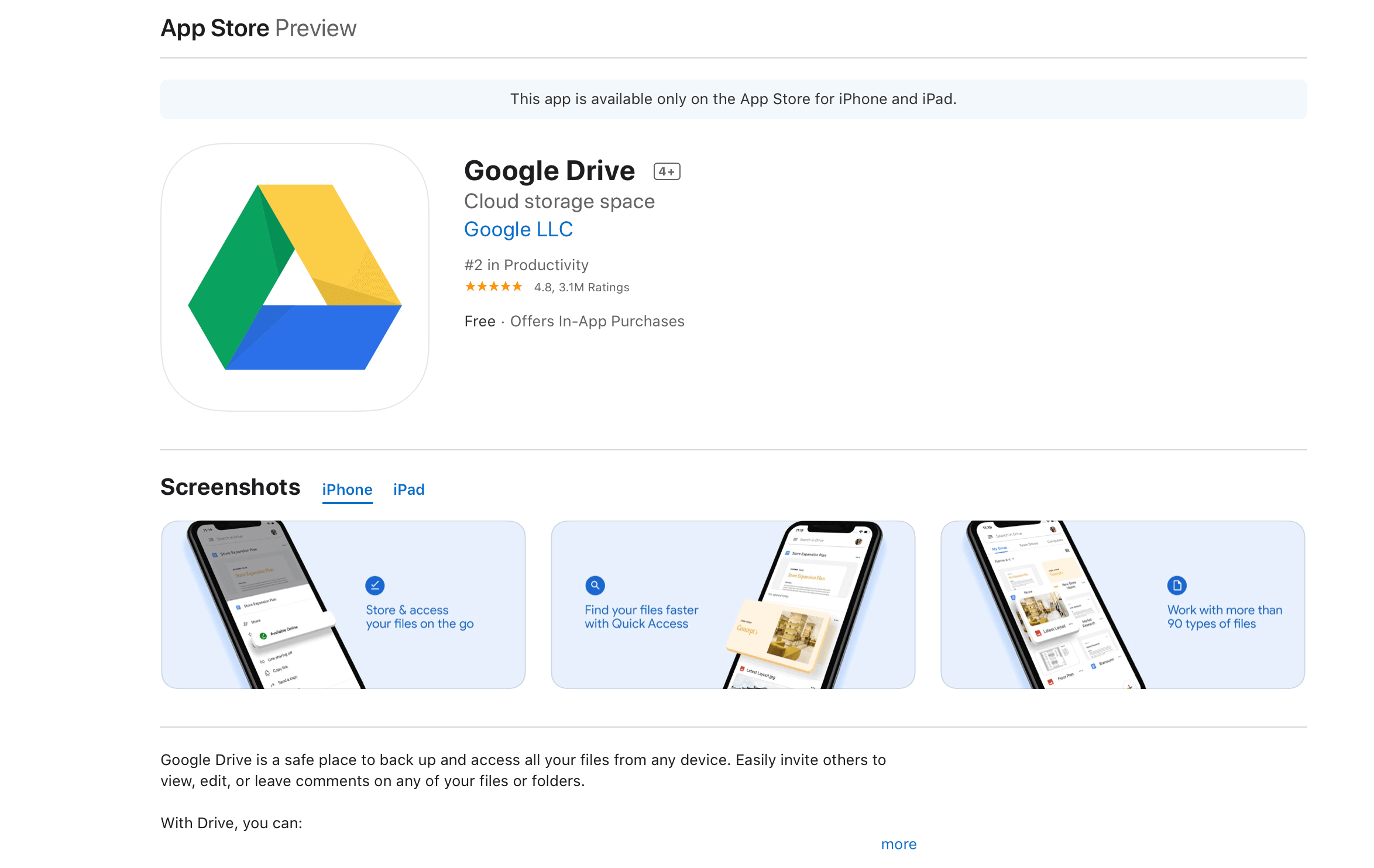Click the file icon in 90 types screenshot
The image size is (1374, 868).
pyautogui.click(x=1177, y=585)
